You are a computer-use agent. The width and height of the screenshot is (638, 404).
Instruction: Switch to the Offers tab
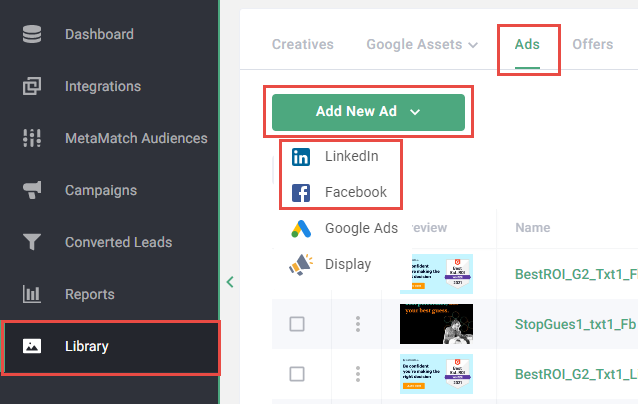pyautogui.click(x=593, y=45)
